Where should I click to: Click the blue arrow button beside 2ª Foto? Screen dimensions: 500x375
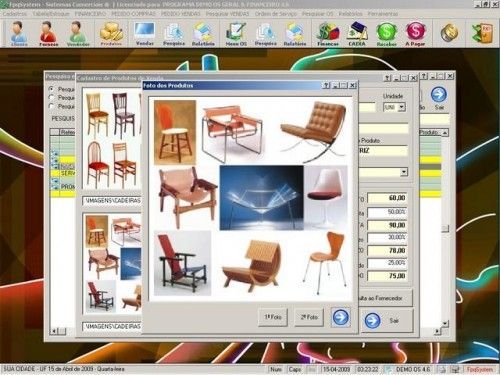tap(341, 317)
